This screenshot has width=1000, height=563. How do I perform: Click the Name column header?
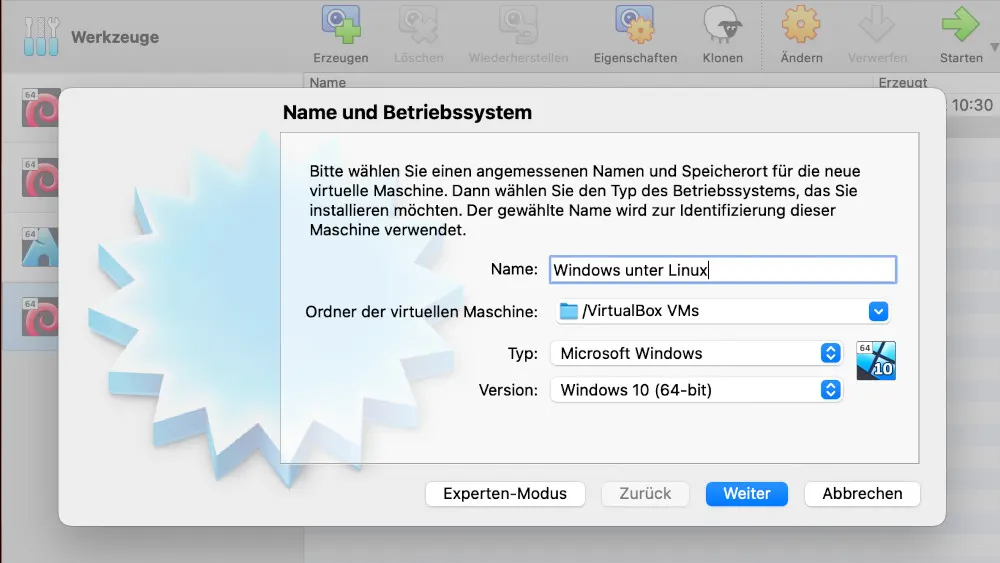pyautogui.click(x=328, y=82)
